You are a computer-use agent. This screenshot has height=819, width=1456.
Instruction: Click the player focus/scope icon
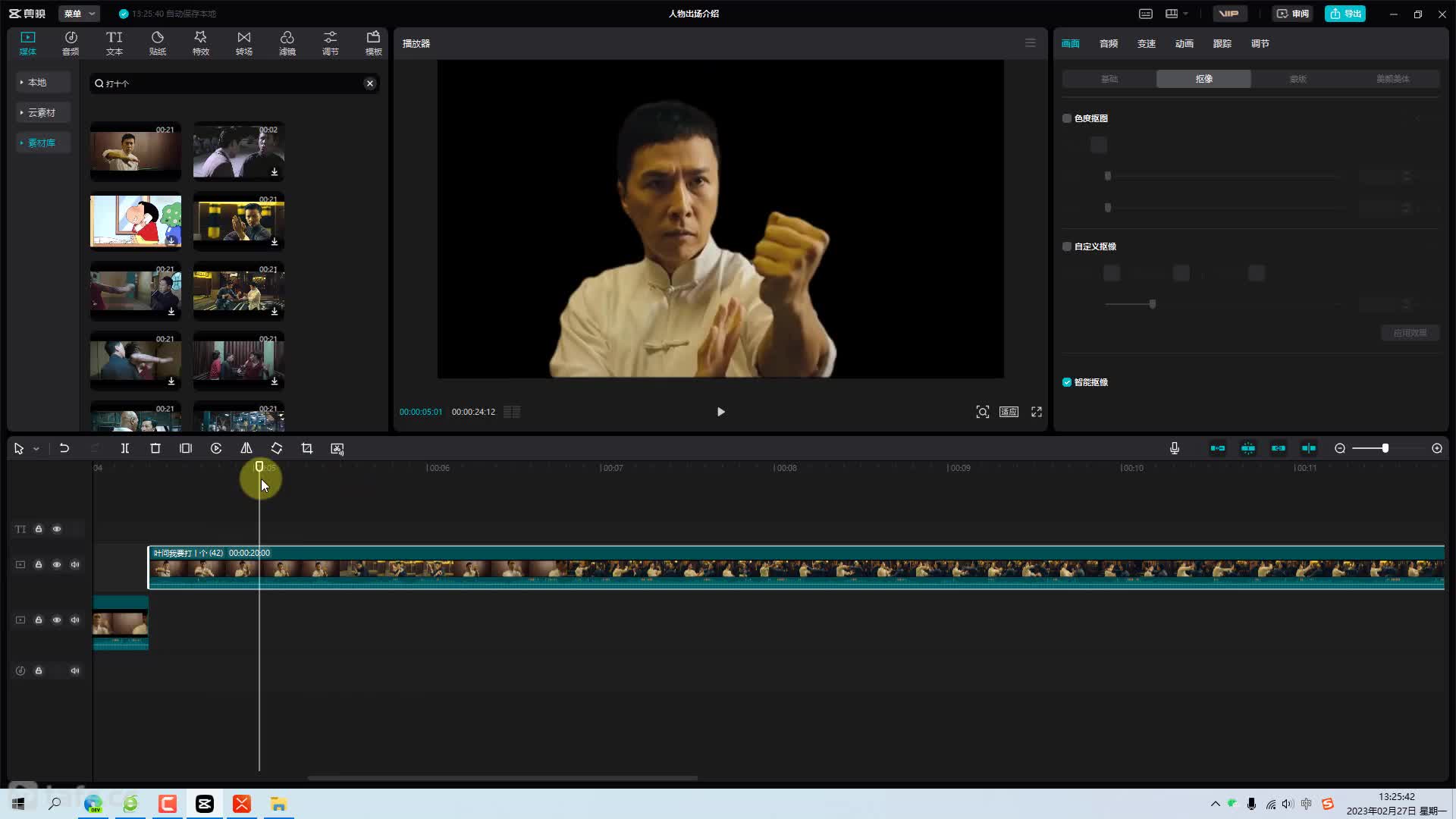tap(983, 412)
